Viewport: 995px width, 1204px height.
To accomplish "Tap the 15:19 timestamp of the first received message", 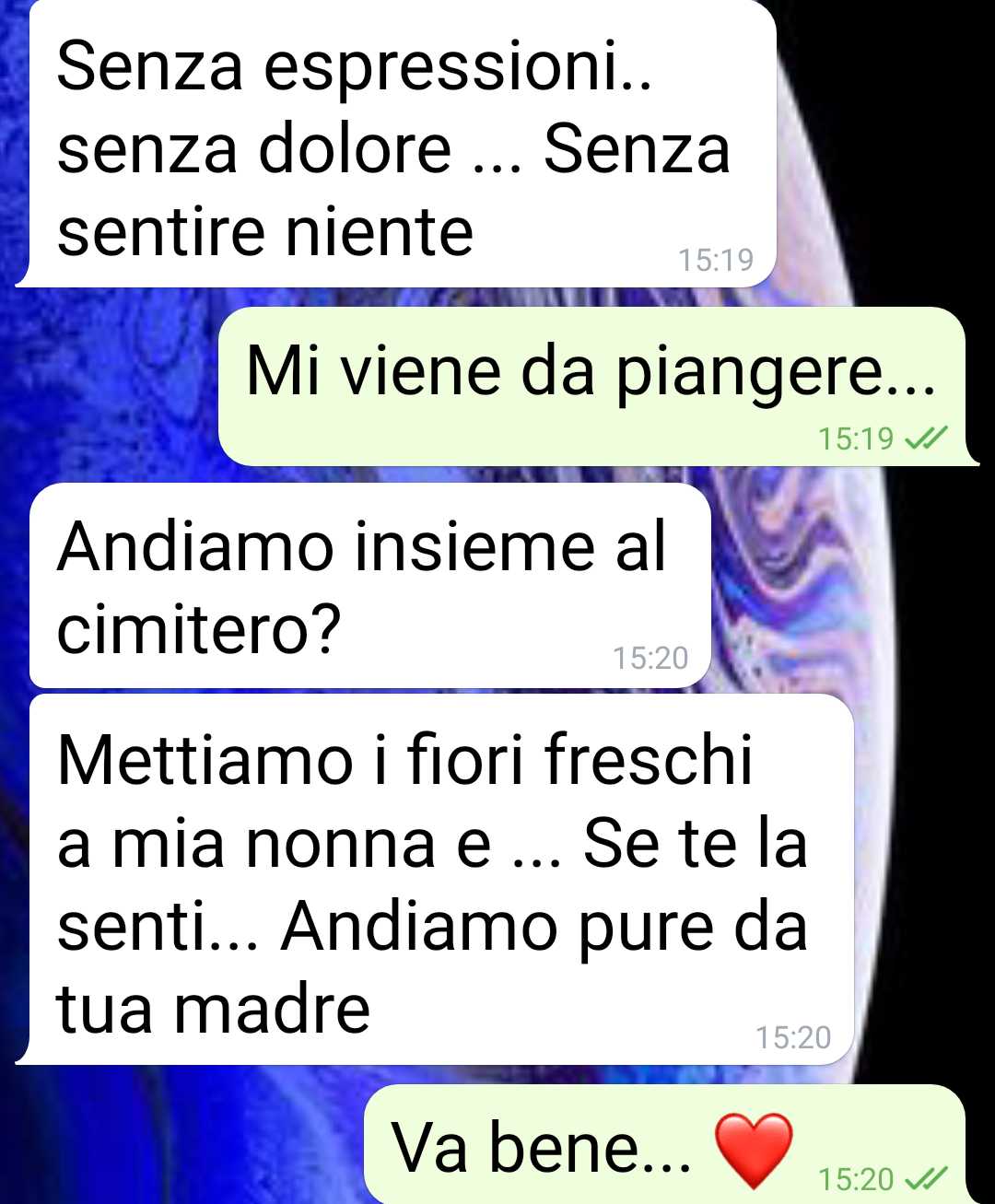I will click(716, 260).
